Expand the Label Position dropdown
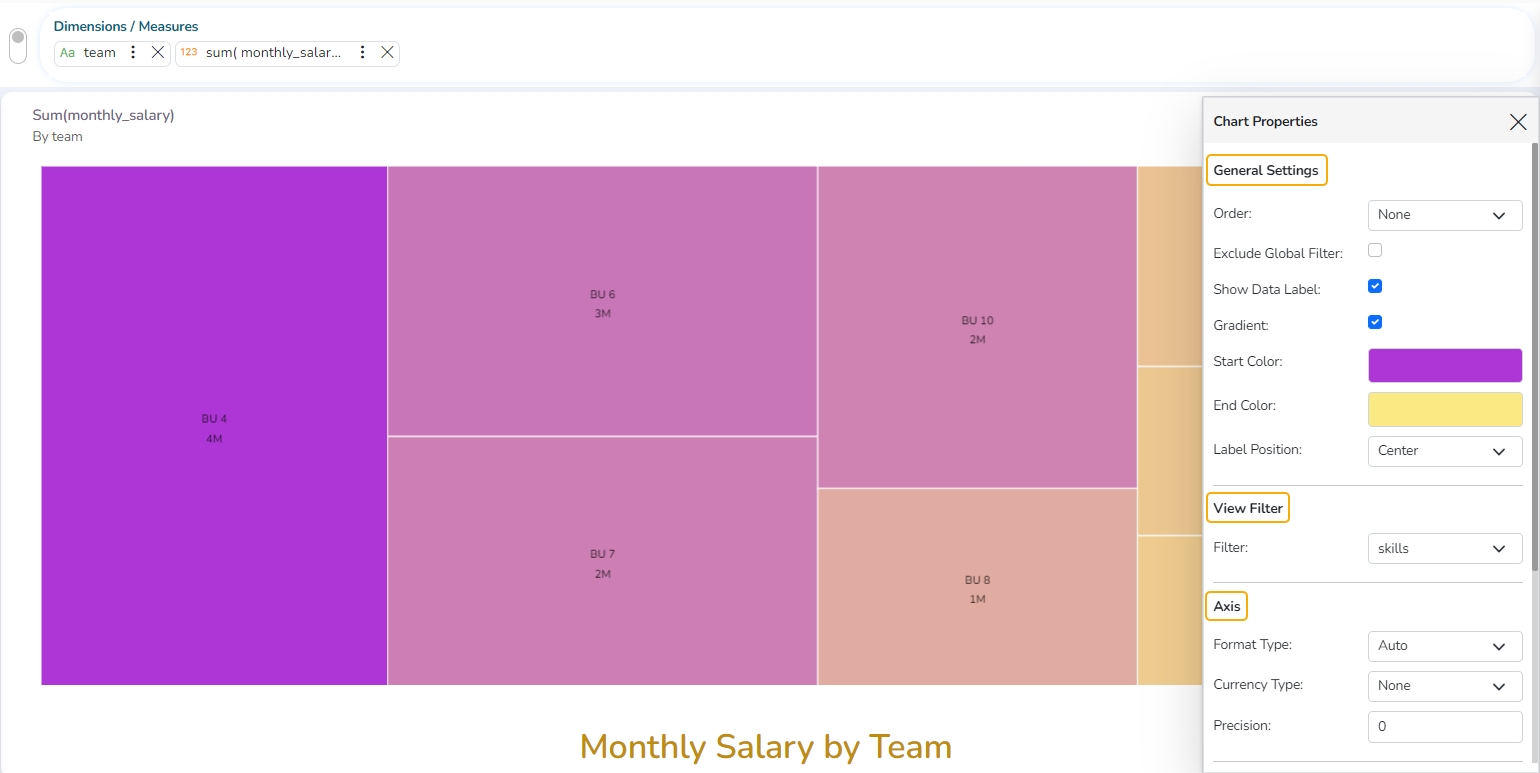The width and height of the screenshot is (1540, 773). 1444,451
